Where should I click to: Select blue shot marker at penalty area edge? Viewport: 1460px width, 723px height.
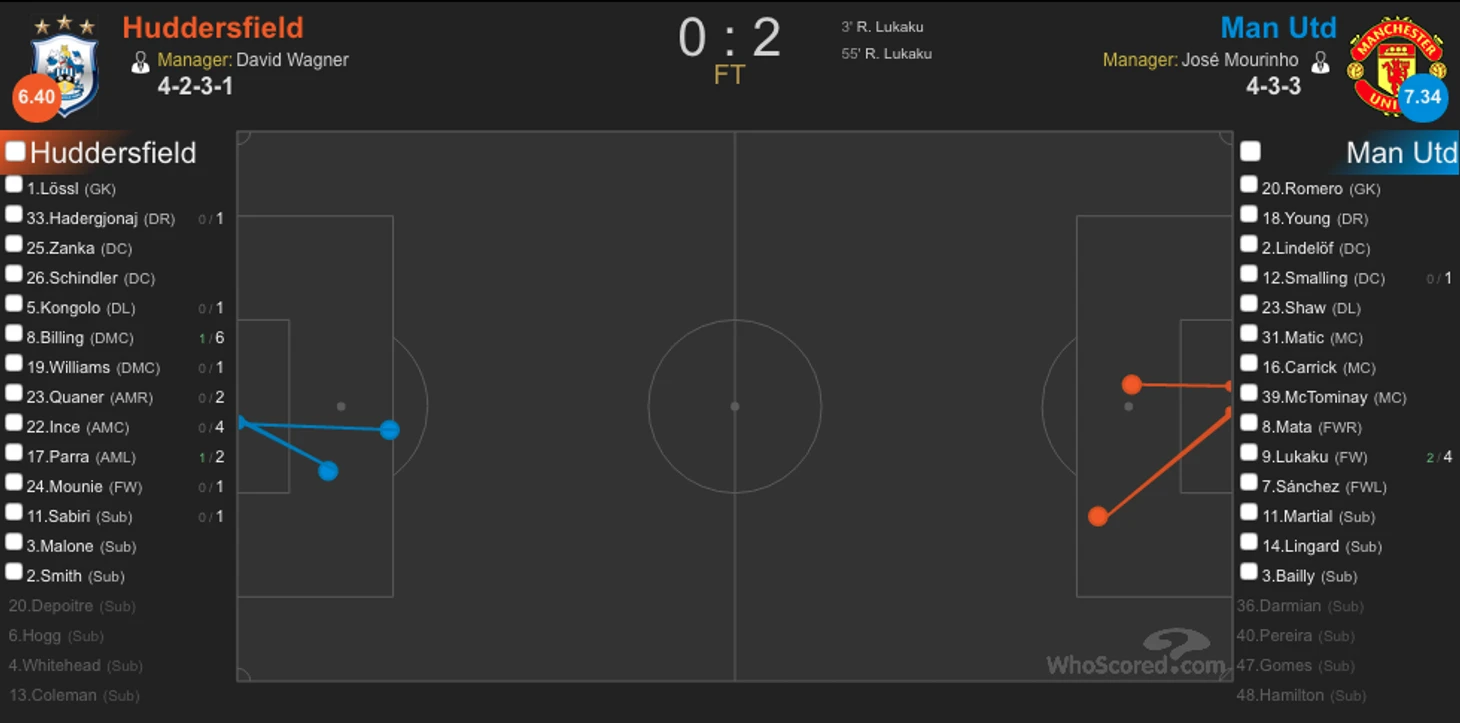pos(390,430)
